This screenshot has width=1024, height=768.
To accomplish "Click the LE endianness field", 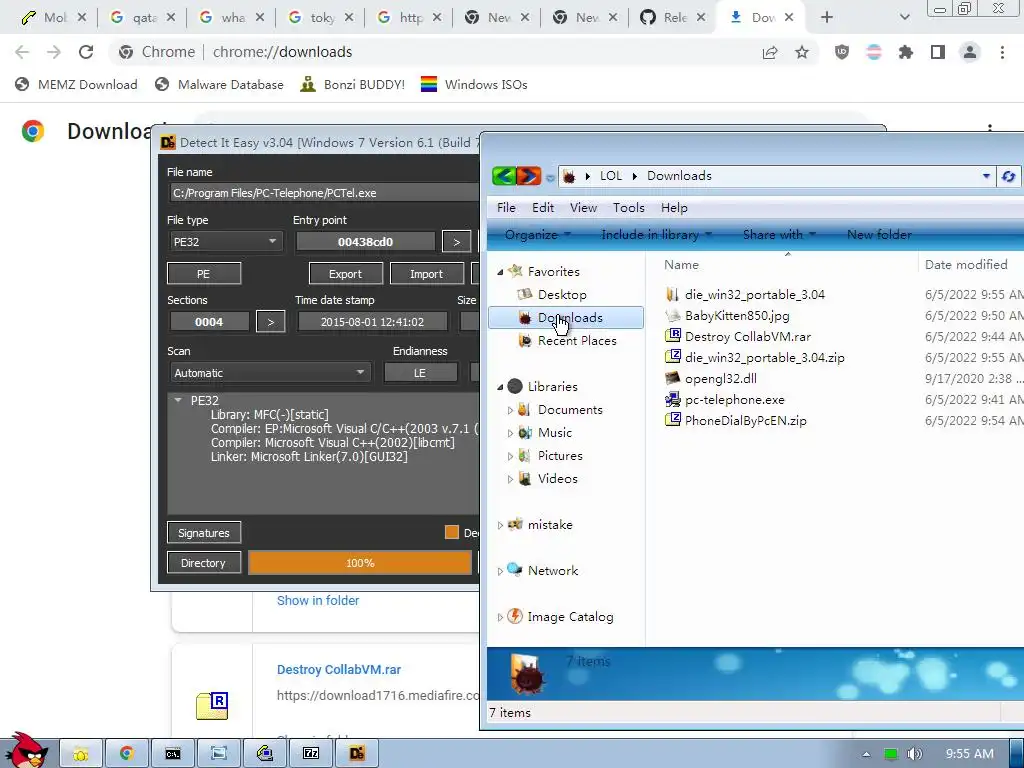I will (x=420, y=373).
